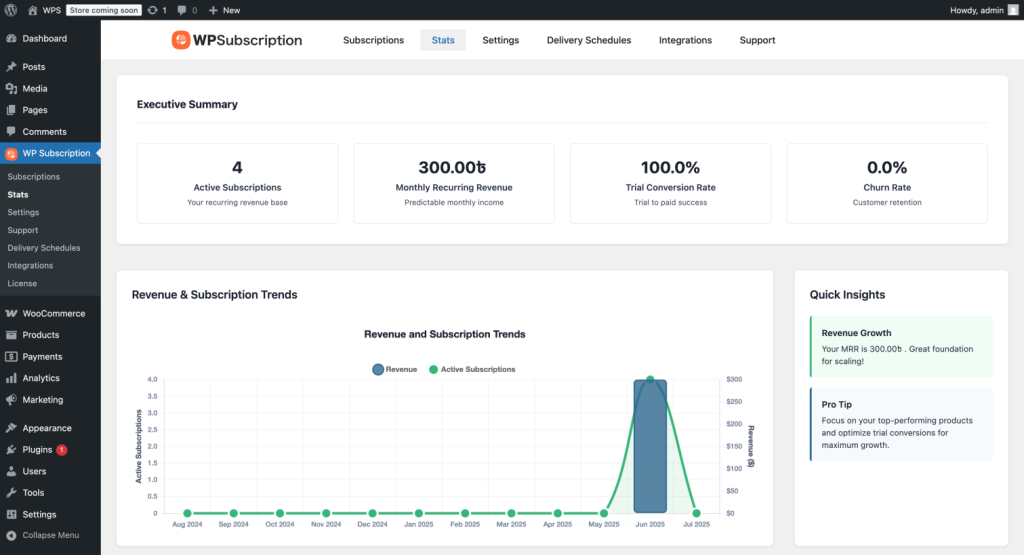Switch to Delivery Schedules top tab
Image resolution: width=1024 pixels, height=555 pixels.
(589, 40)
